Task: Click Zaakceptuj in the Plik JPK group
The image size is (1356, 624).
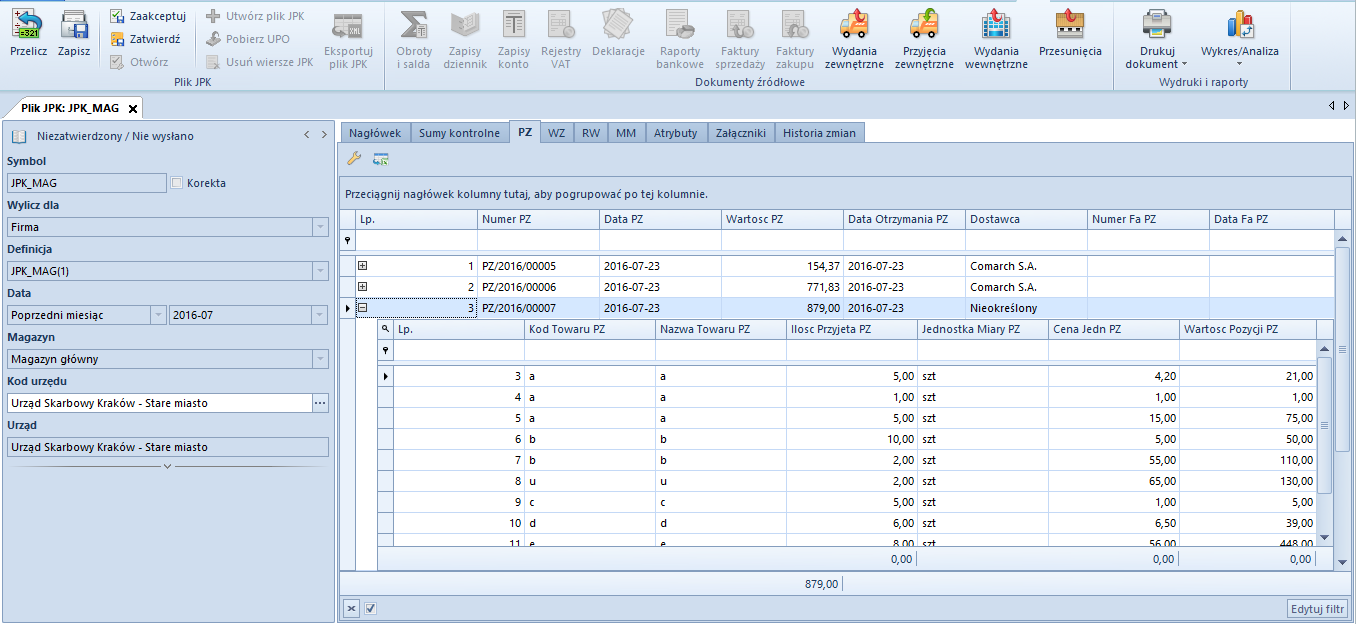Action: [147, 16]
